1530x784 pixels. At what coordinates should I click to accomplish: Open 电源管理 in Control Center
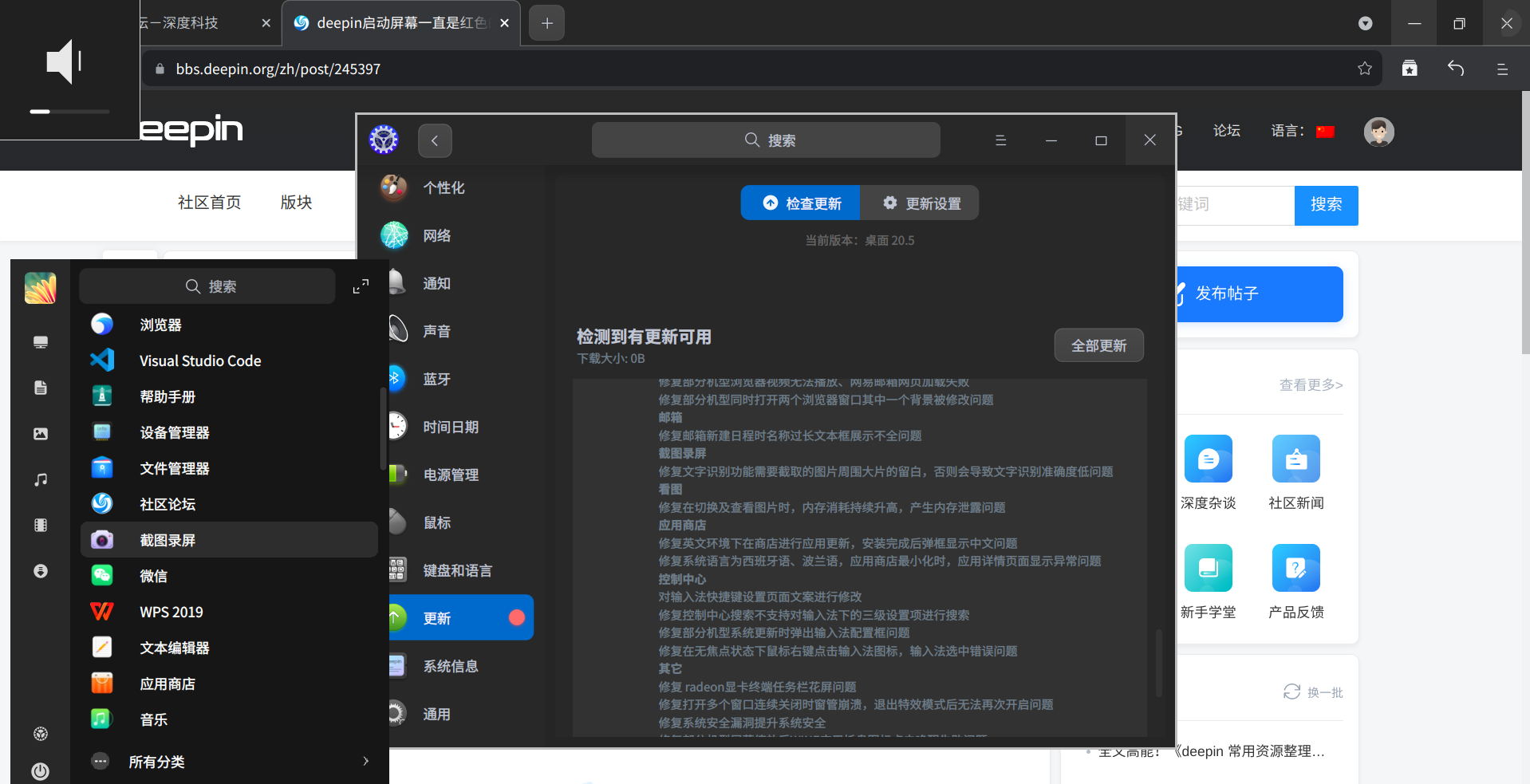(x=451, y=475)
